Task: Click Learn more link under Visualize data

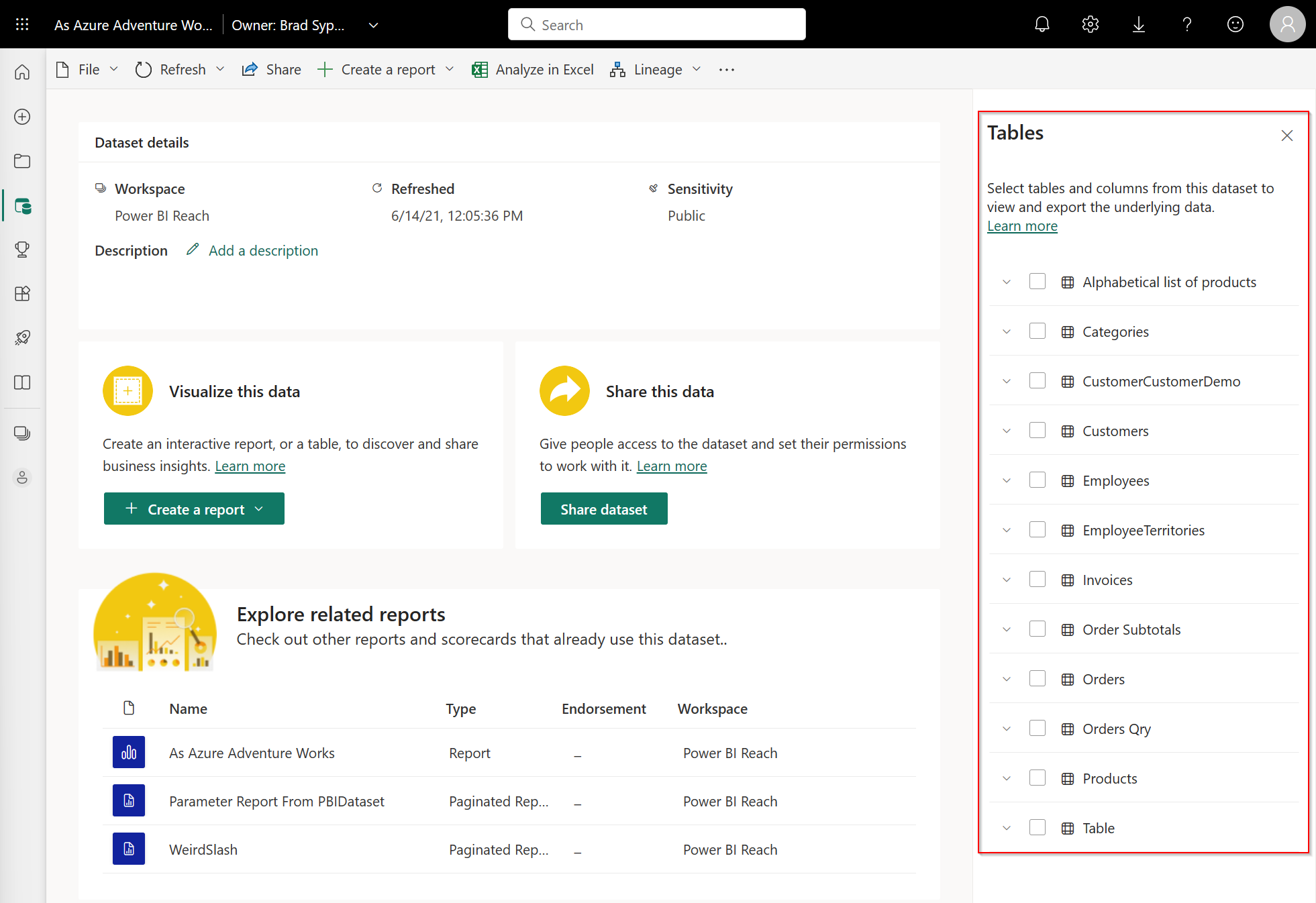Action: pos(251,465)
